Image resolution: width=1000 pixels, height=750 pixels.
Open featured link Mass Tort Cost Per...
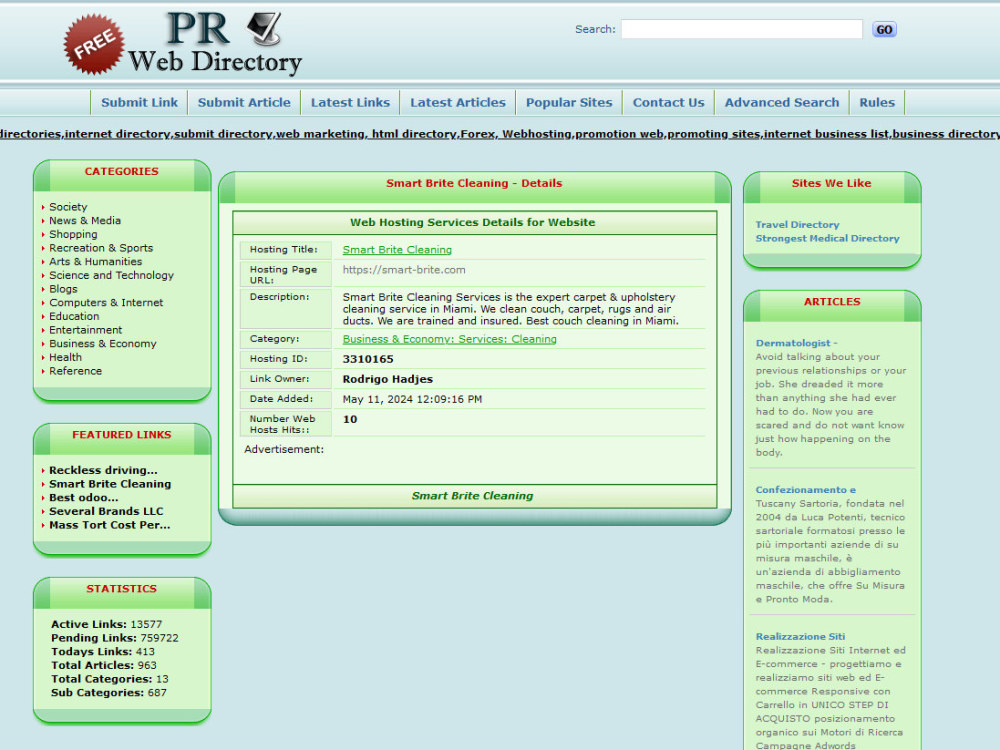(x=109, y=526)
